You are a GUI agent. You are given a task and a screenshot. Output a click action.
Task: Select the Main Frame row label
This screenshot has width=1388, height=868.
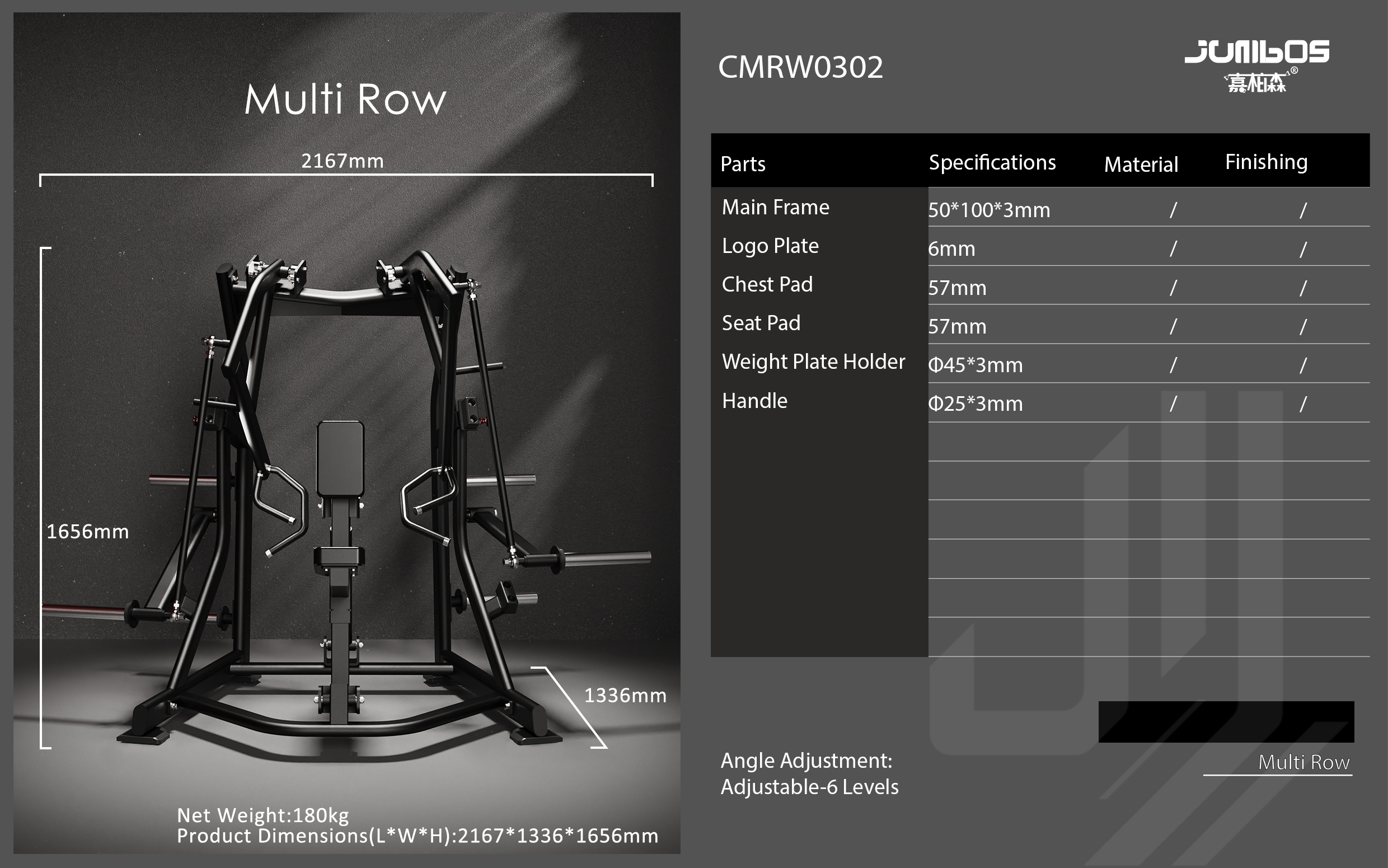[775, 207]
